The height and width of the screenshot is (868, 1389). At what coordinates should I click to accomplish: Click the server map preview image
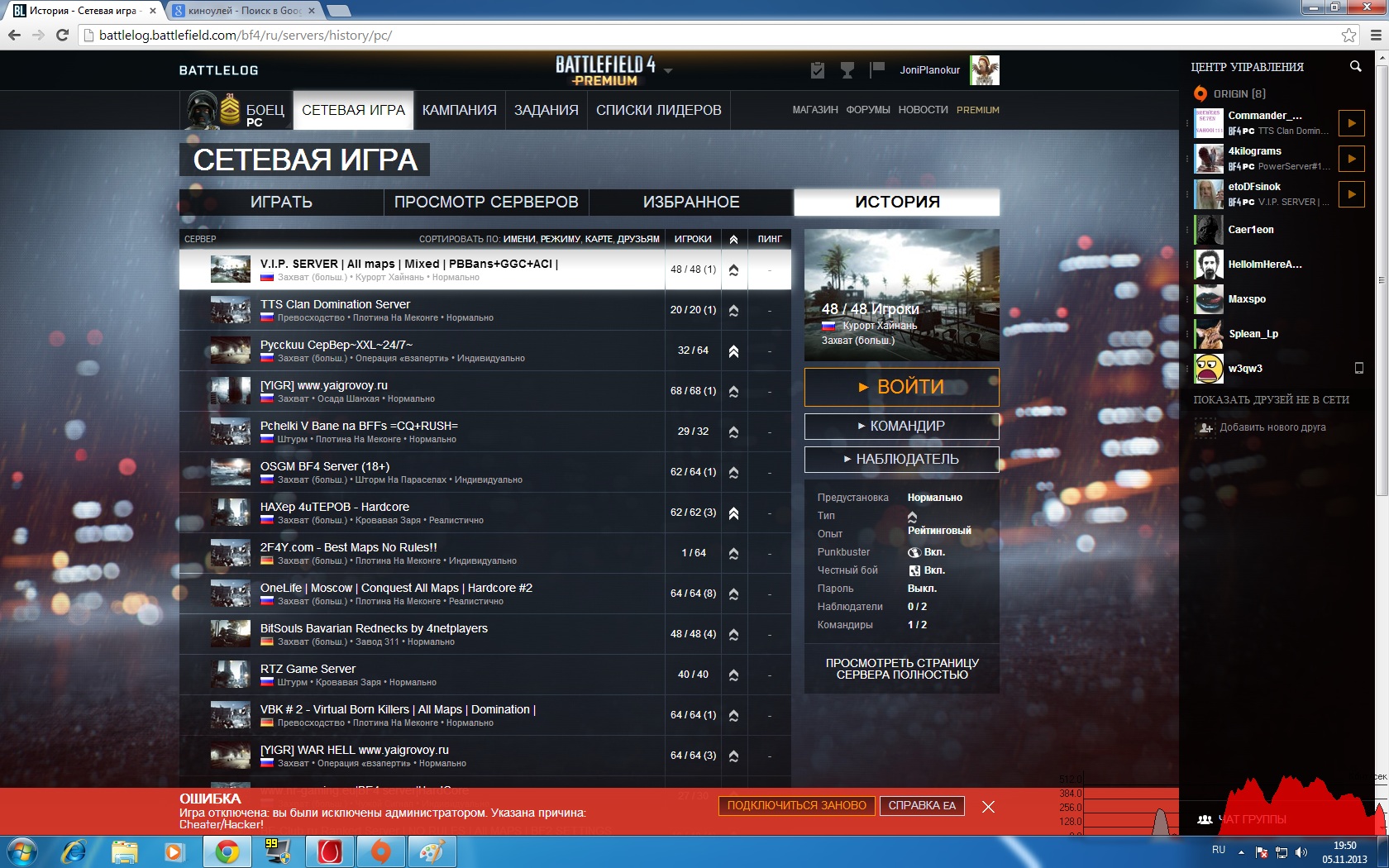point(902,294)
